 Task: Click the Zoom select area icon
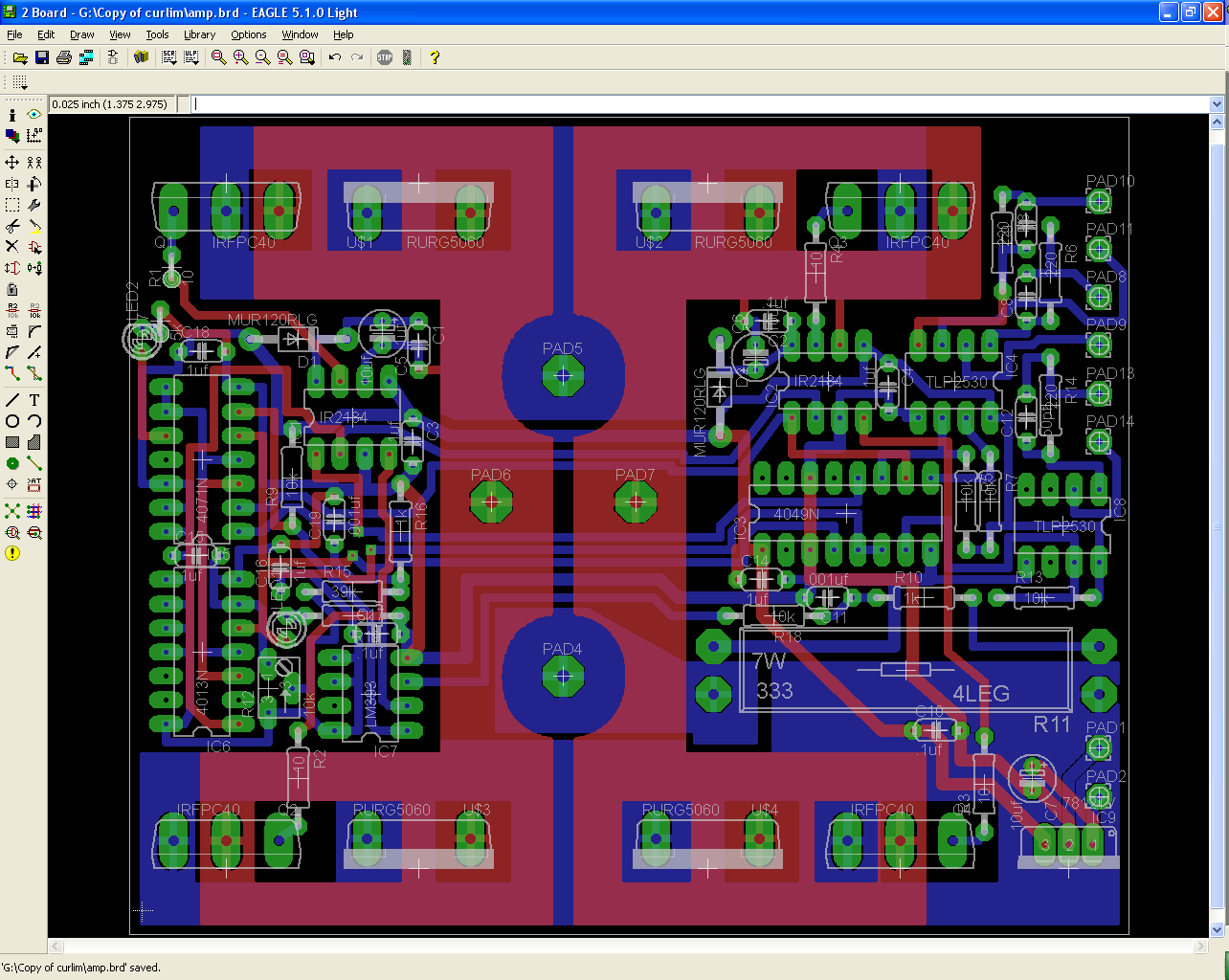click(x=307, y=57)
